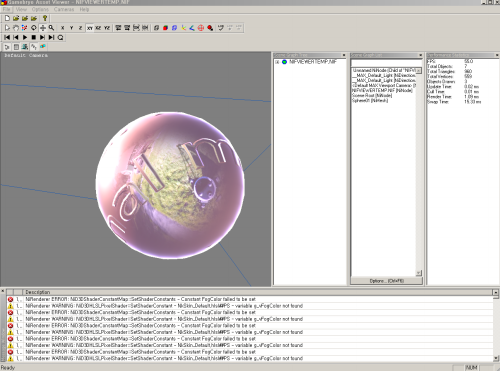Viewport: 500px width, 371px height.
Task: Click the red cube icon
Action: click(x=165, y=28)
